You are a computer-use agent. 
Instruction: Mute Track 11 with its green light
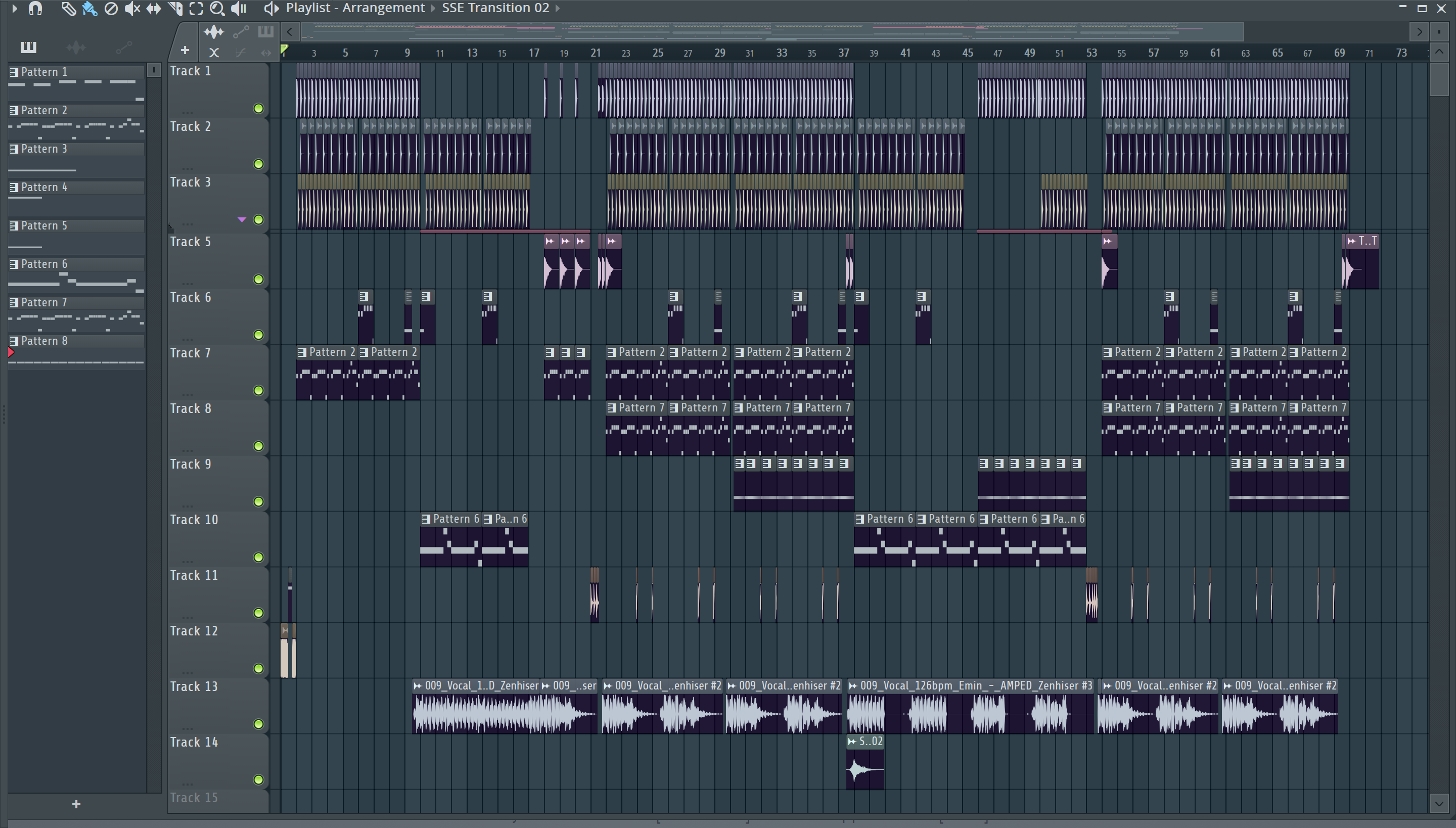(258, 613)
